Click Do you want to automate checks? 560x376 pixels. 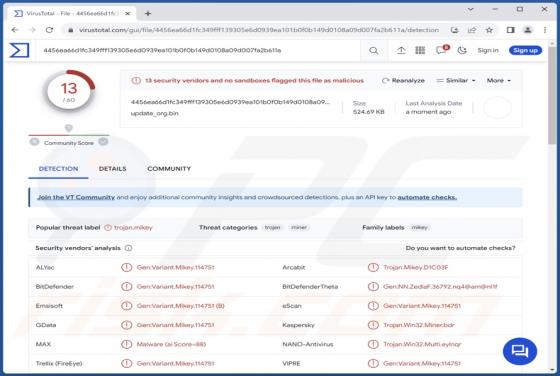pos(460,248)
